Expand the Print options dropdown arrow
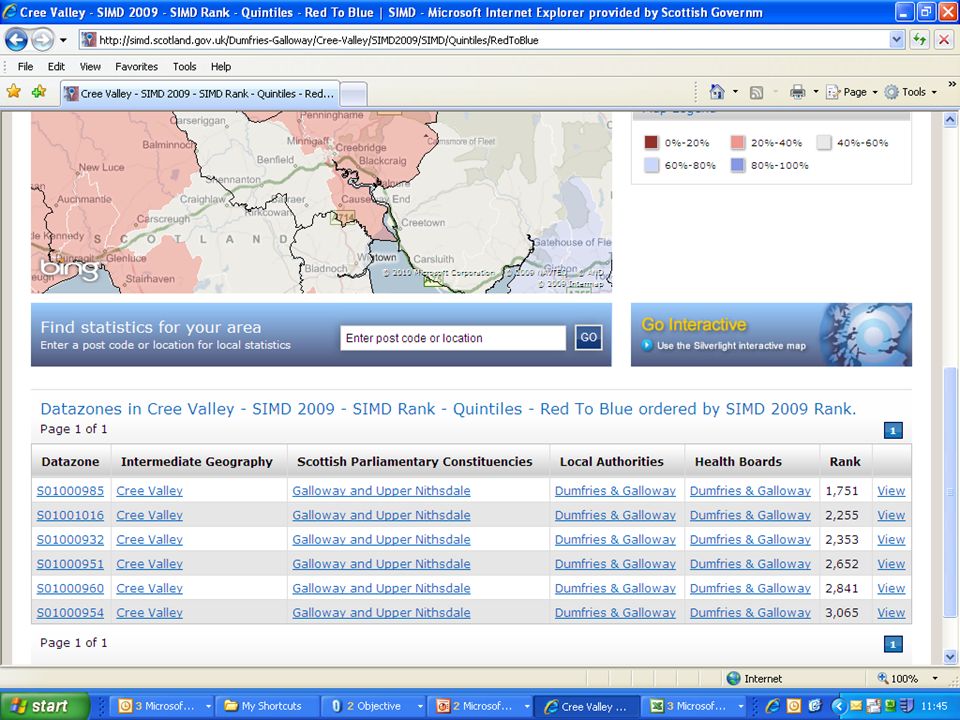Image resolution: width=960 pixels, height=720 pixels. pos(816,92)
